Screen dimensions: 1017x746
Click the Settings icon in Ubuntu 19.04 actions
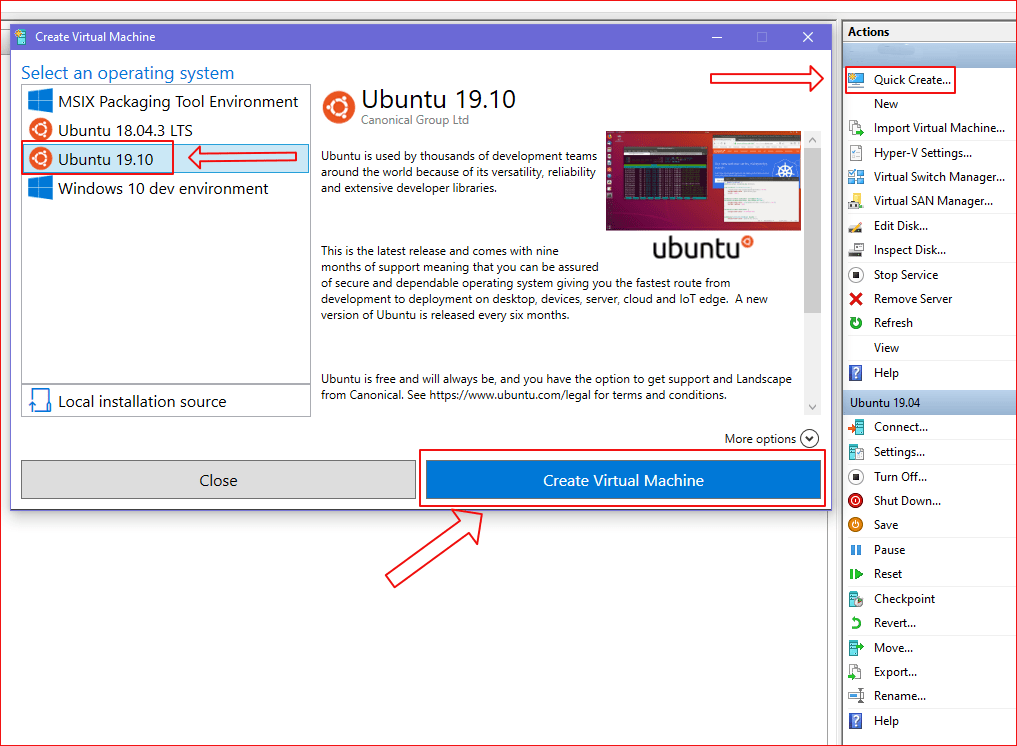[x=856, y=452]
